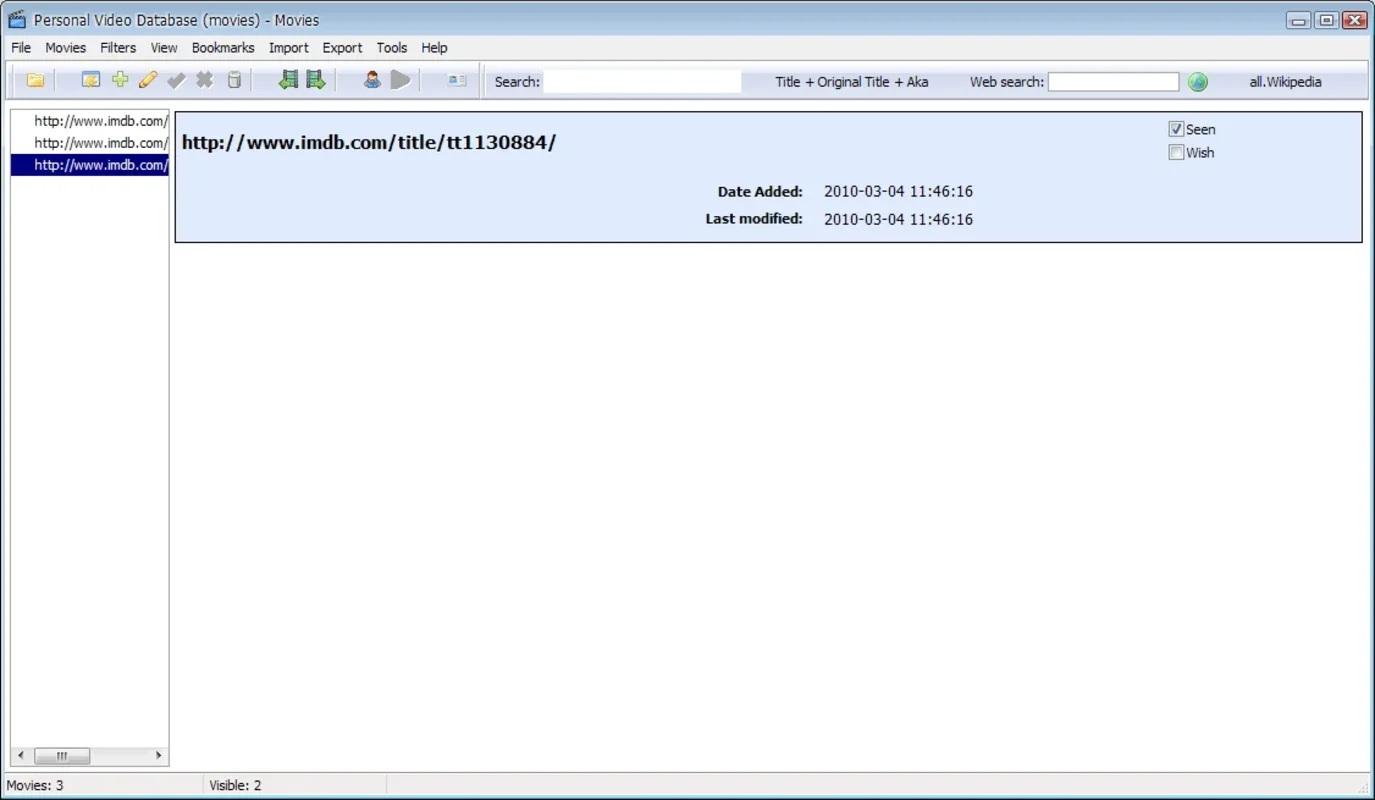Click the app clapperboard icon in title bar
The width and height of the screenshot is (1375, 800).
17,19
